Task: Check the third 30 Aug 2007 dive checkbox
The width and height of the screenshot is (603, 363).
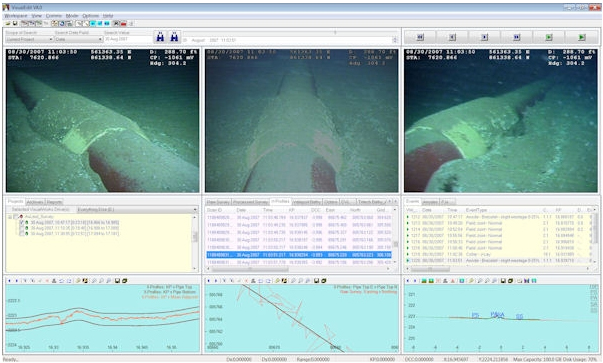Action: coord(22,233)
